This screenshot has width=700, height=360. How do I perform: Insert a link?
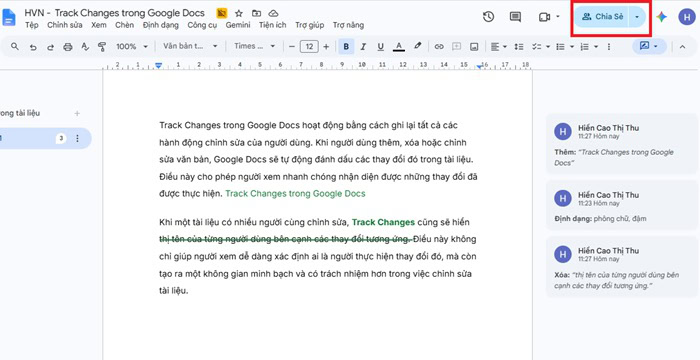pos(439,46)
